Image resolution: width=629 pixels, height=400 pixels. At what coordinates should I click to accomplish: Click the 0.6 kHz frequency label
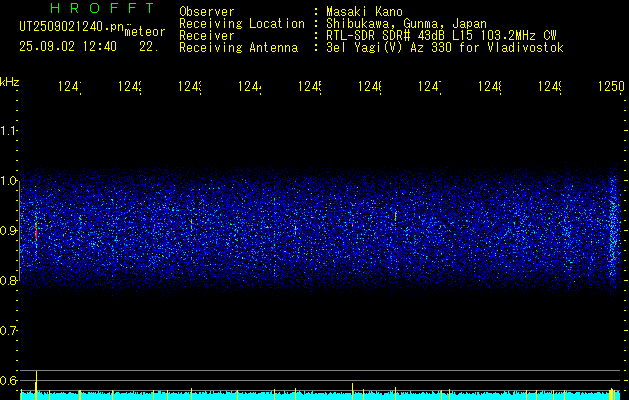(x=8, y=380)
